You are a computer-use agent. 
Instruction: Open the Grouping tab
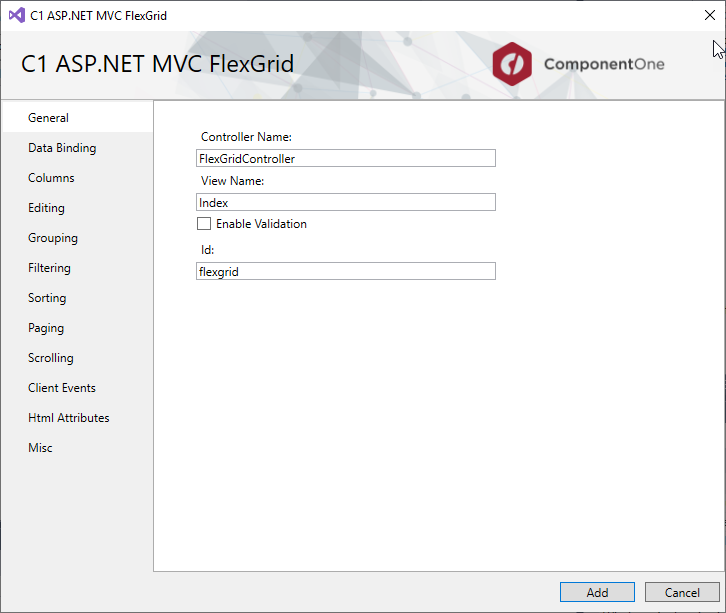pyautogui.click(x=53, y=238)
